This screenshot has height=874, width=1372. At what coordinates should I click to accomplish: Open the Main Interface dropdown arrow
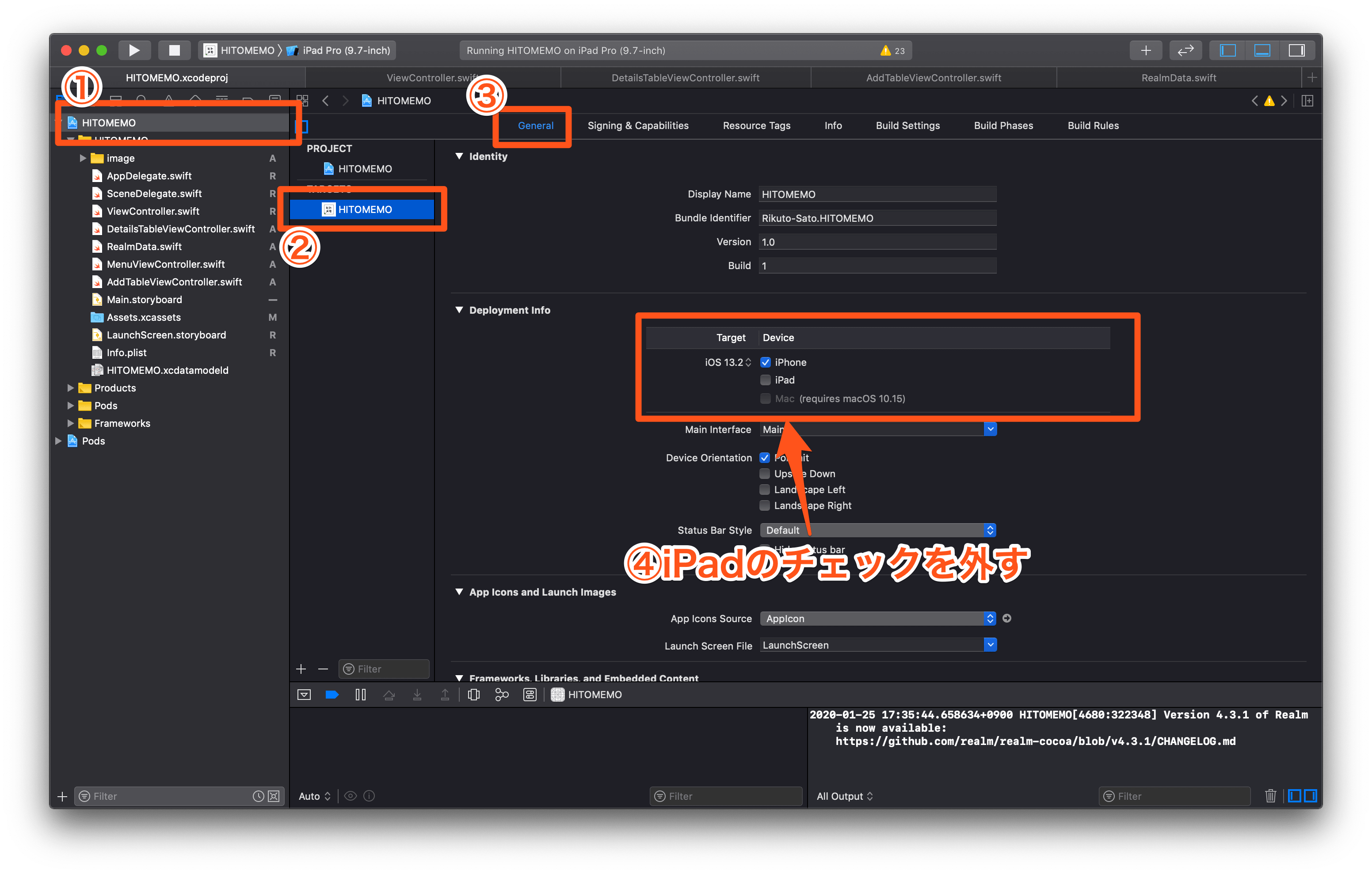coord(990,429)
